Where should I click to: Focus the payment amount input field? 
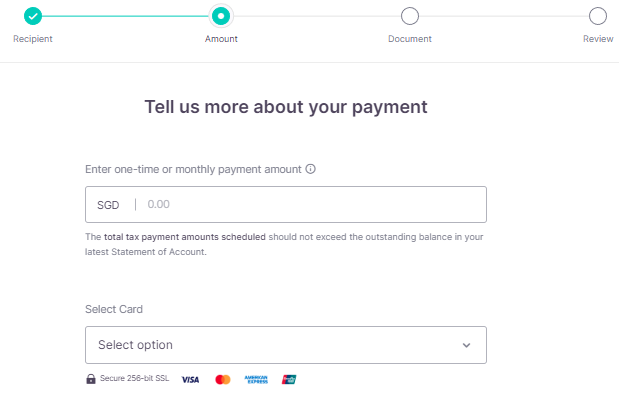point(310,205)
